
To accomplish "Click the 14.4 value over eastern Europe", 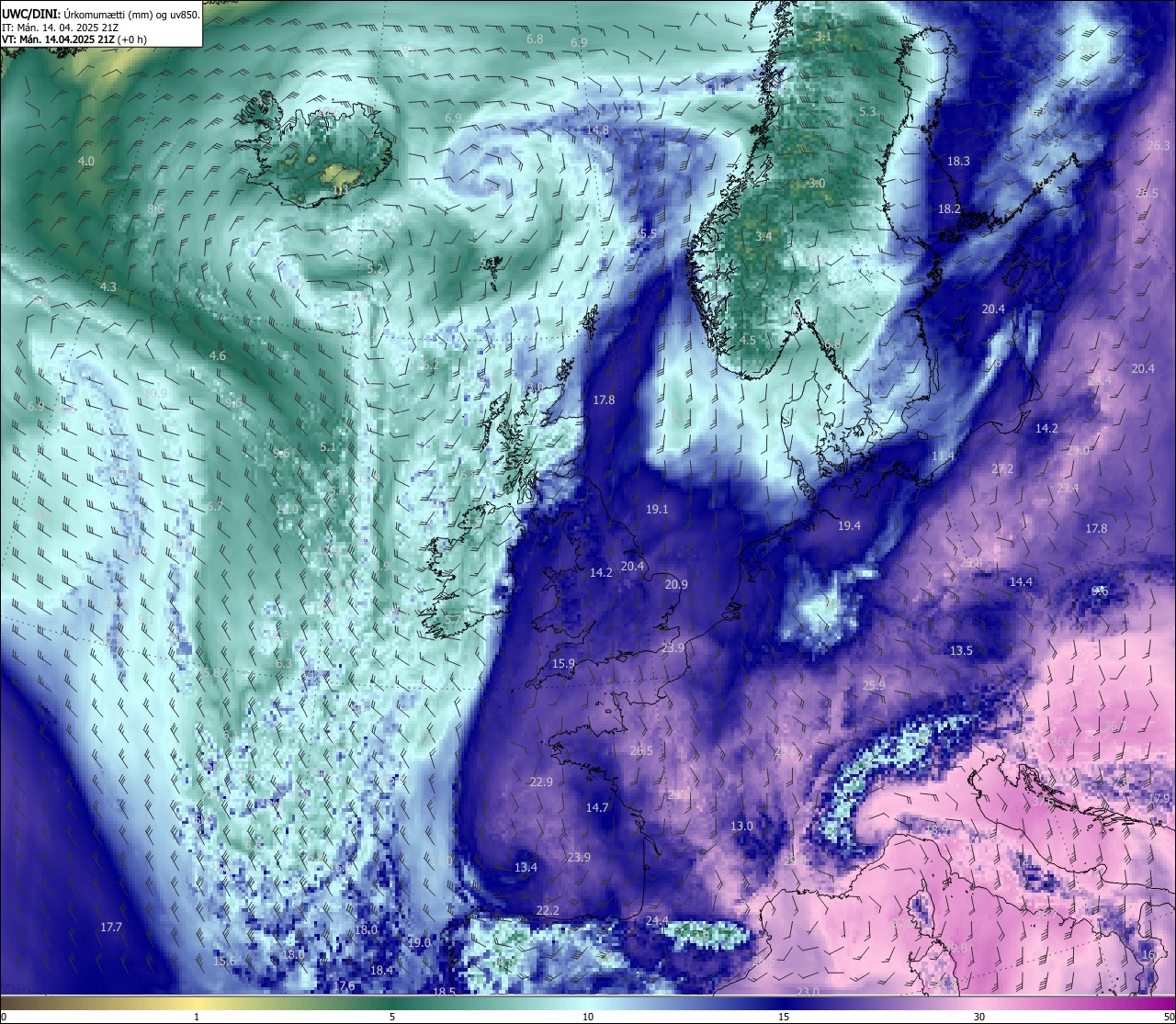I will point(1021,581).
